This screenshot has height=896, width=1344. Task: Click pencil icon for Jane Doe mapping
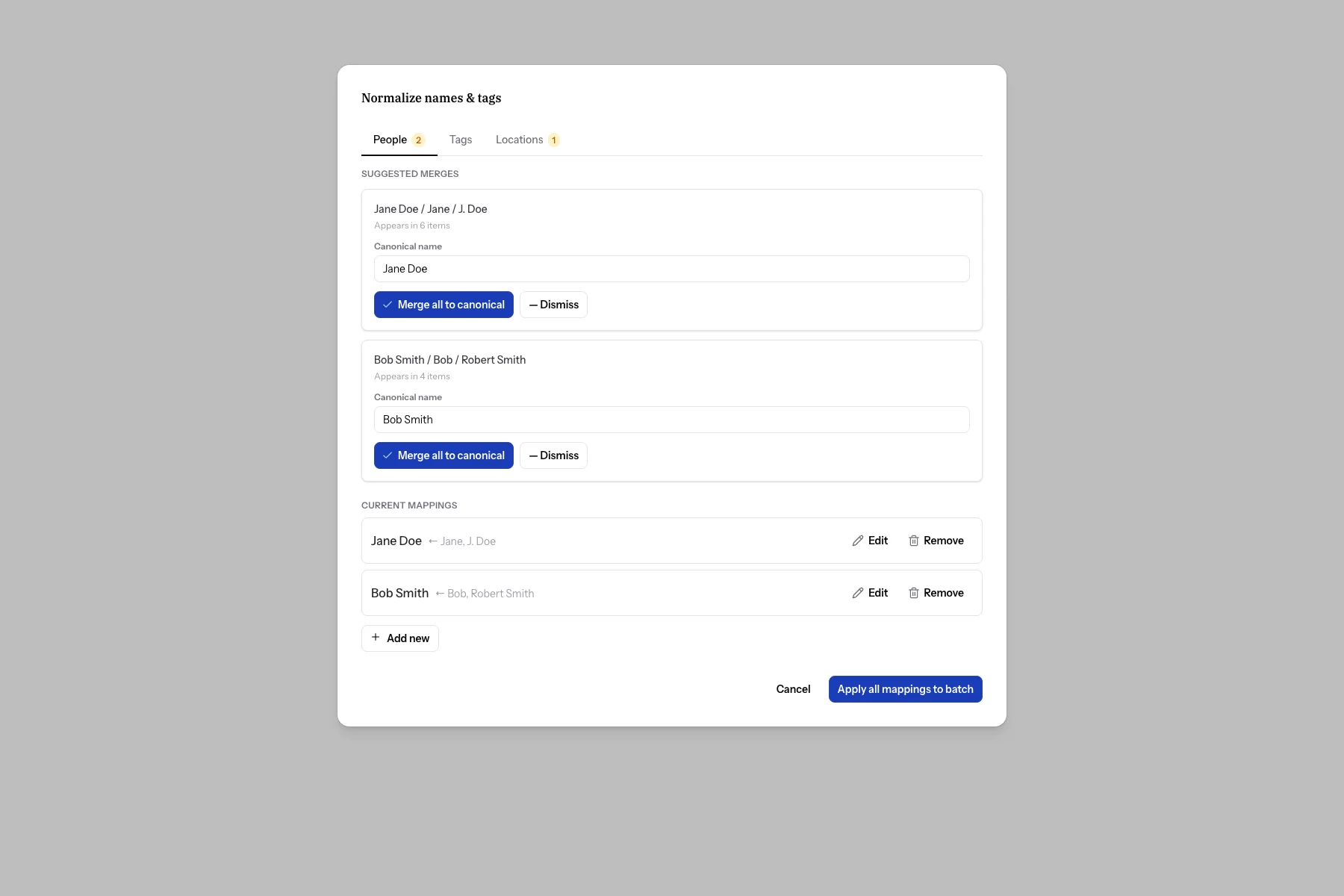(x=858, y=541)
